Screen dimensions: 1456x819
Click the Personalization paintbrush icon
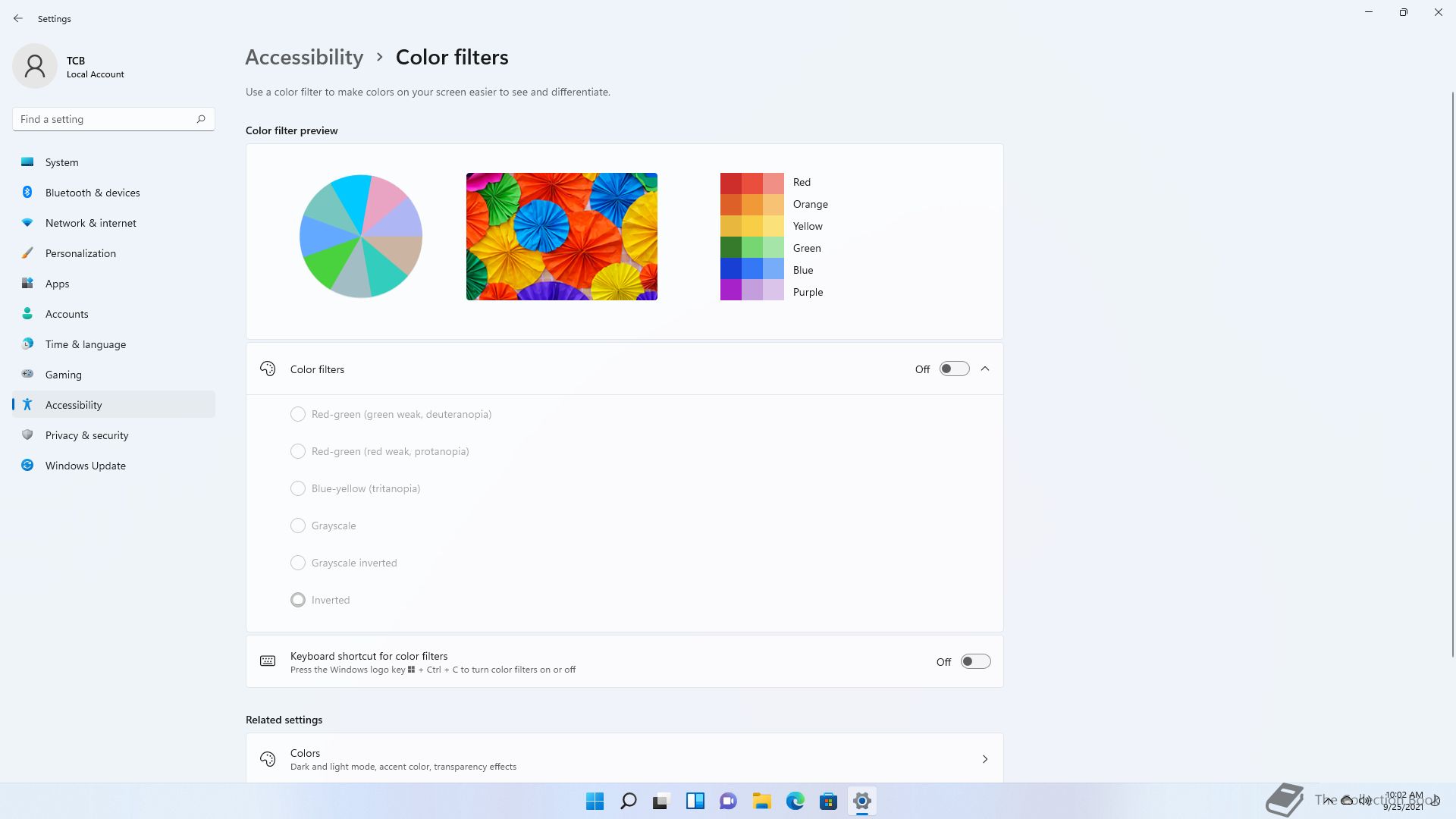27,253
